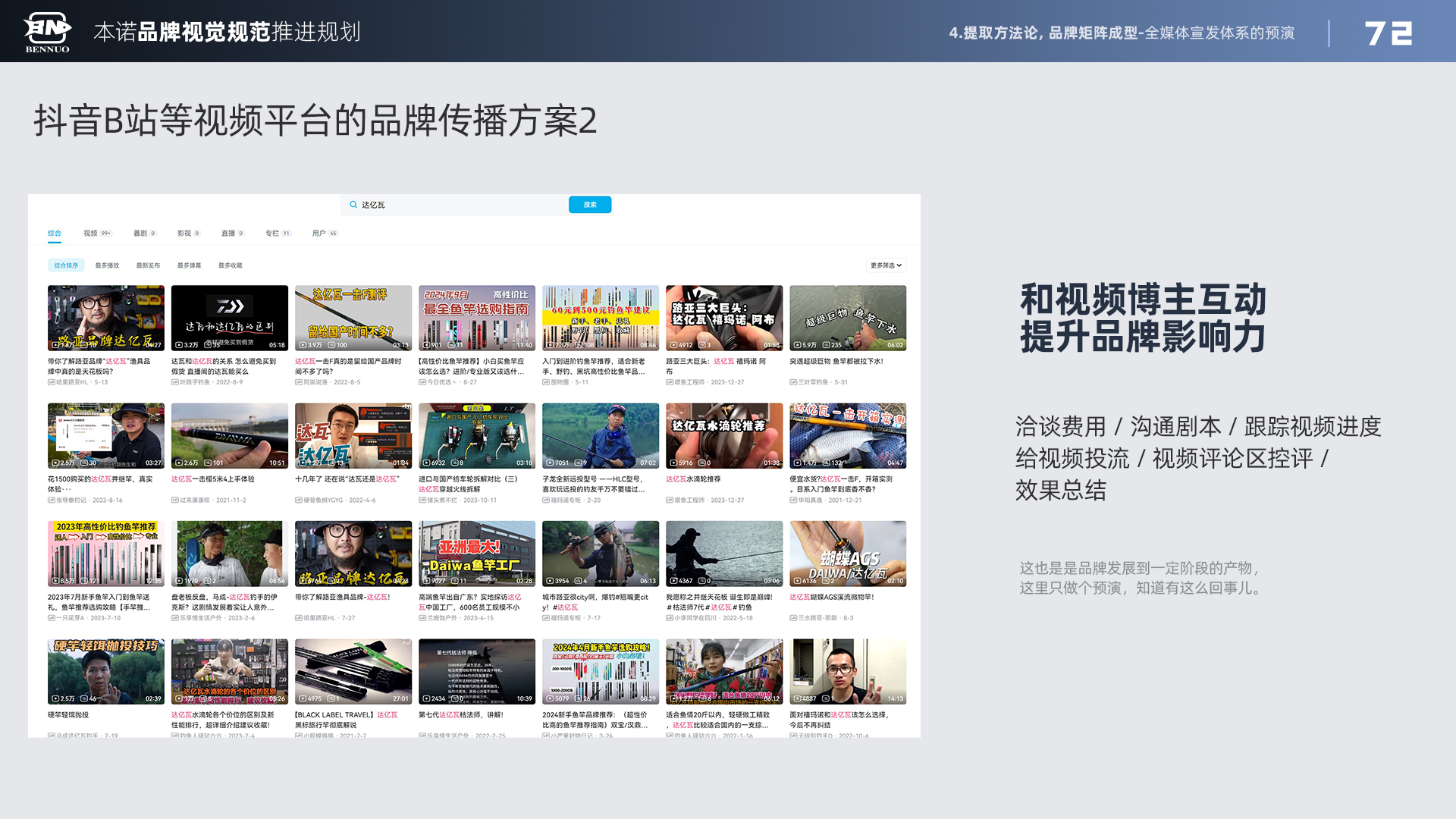Open the 超级巨物 鱼竿下水 thumbnail
Viewport: 1456px width, 819px height.
(x=848, y=318)
